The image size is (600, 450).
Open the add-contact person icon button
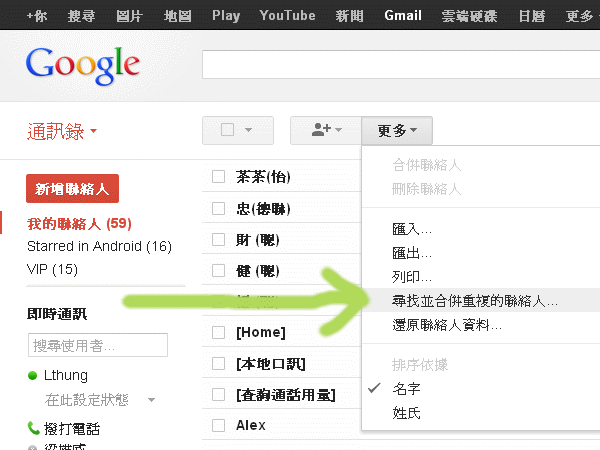326,130
